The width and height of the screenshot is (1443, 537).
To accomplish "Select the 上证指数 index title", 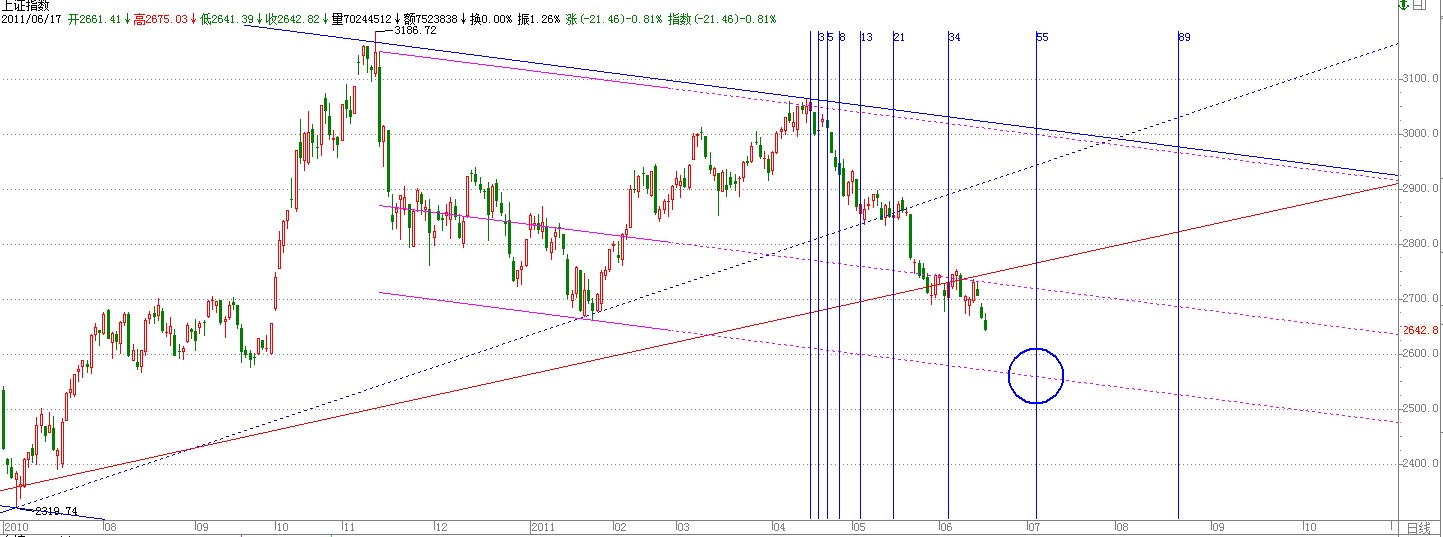I will pos(25,6).
